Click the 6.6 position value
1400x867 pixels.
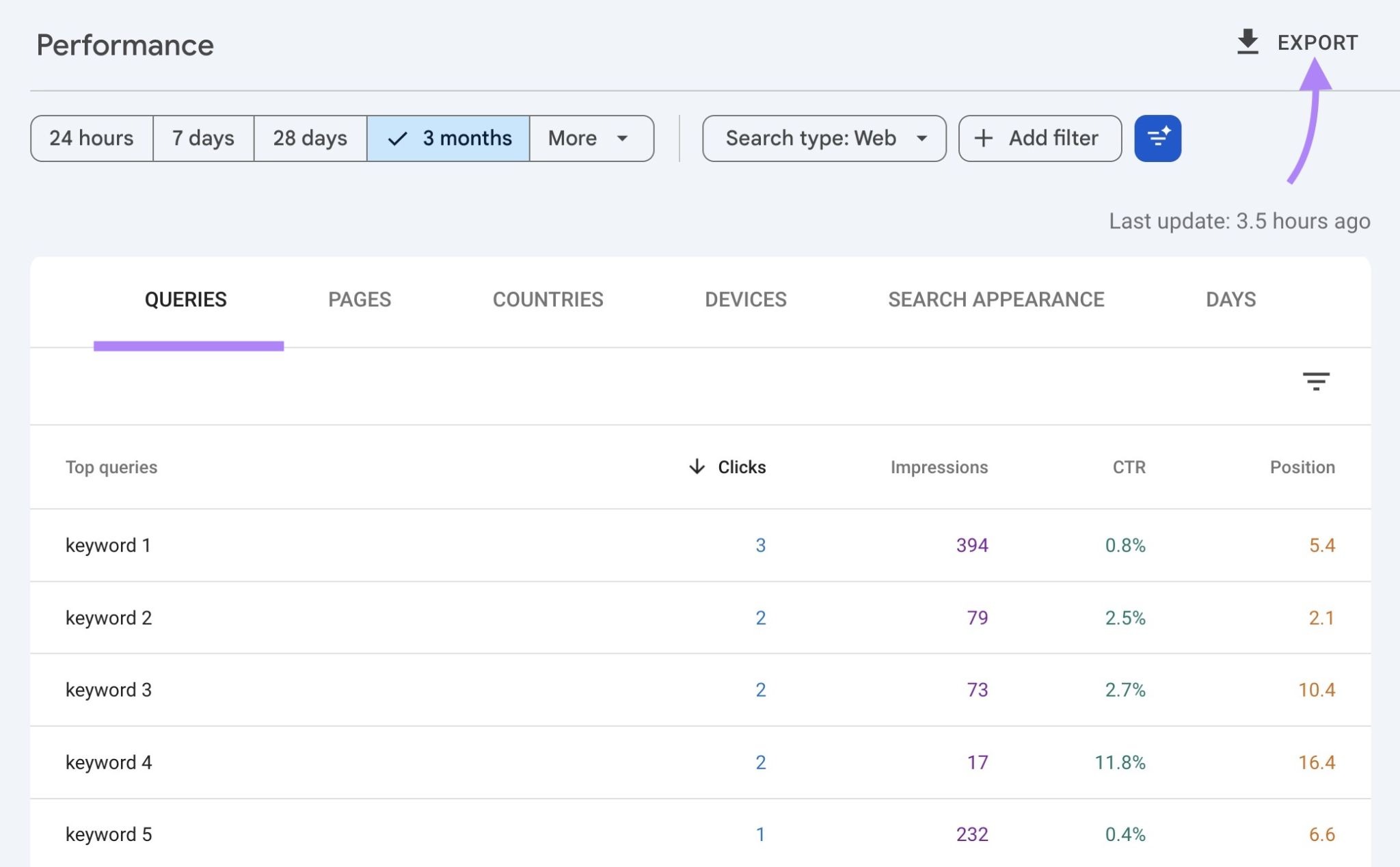1322,834
